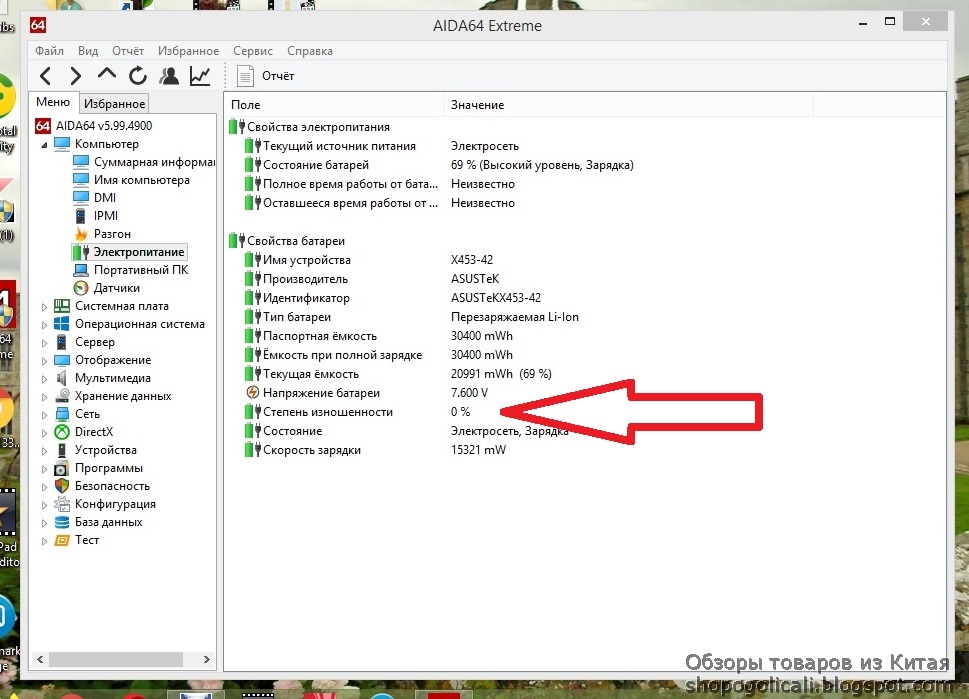This screenshot has height=699, width=969.
Task: Select Безопасность in the tree
Action: pyautogui.click(x=112, y=486)
